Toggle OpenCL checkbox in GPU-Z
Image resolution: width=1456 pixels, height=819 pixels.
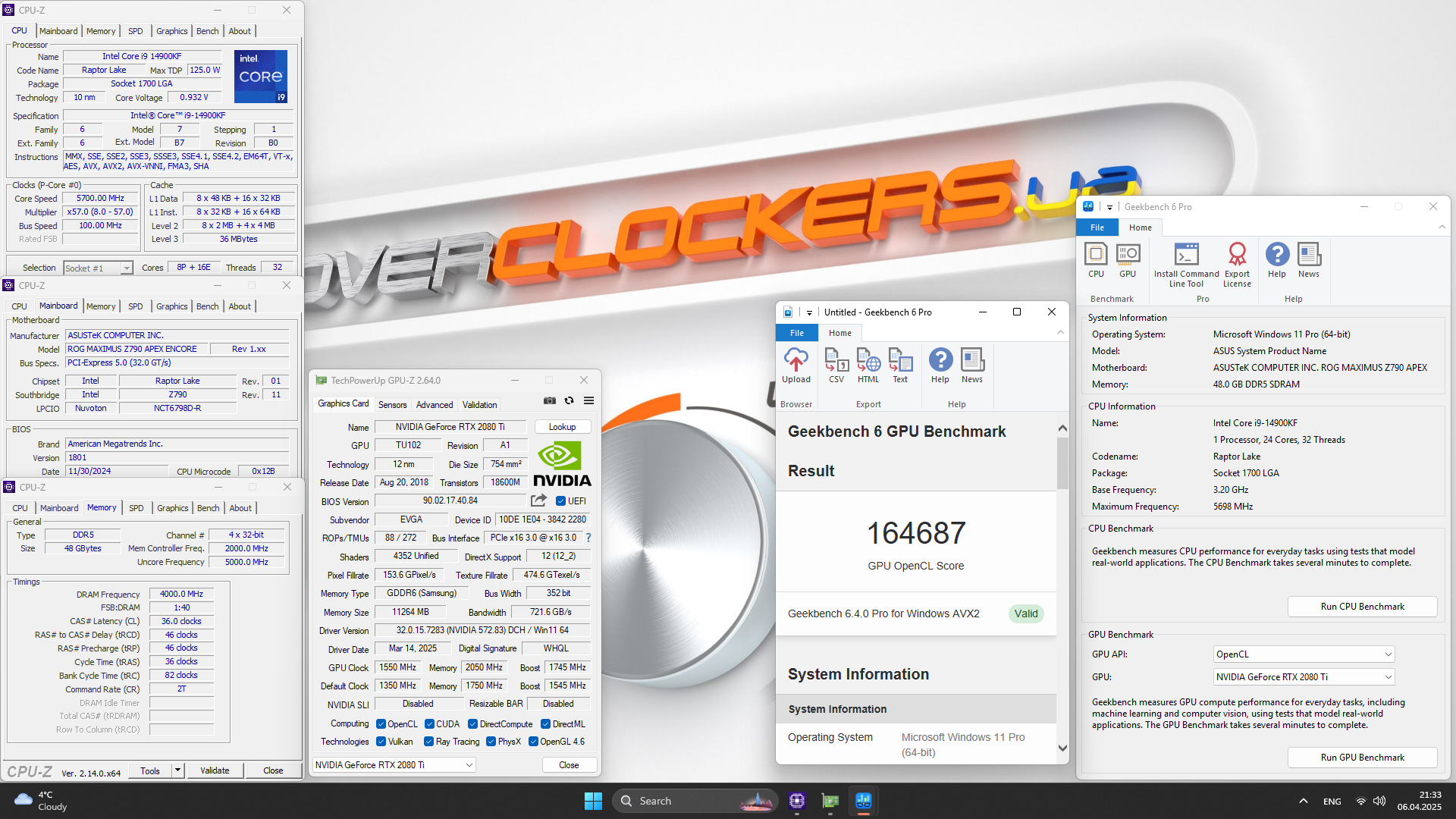coord(381,724)
